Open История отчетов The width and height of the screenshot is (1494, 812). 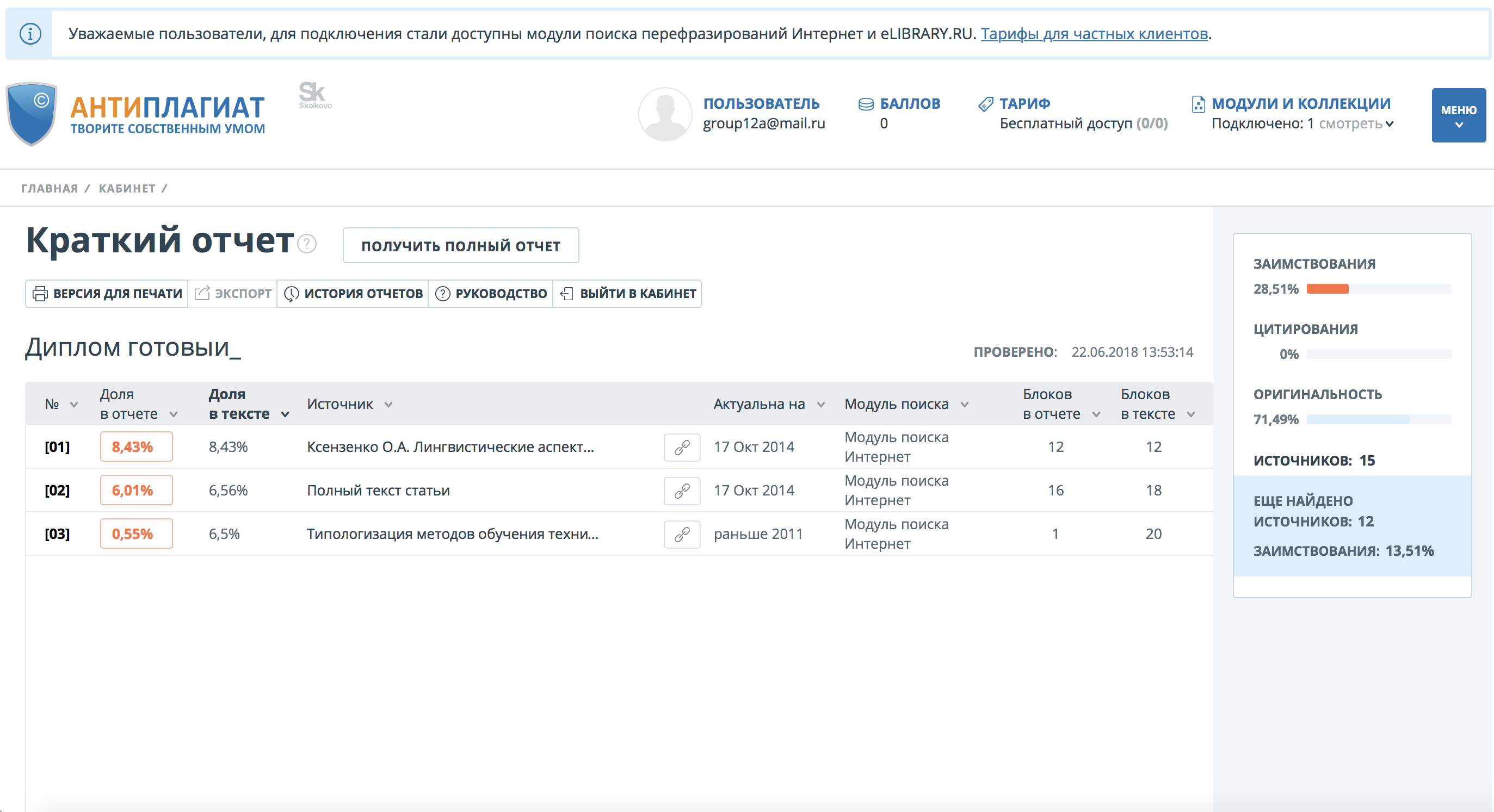tap(353, 294)
